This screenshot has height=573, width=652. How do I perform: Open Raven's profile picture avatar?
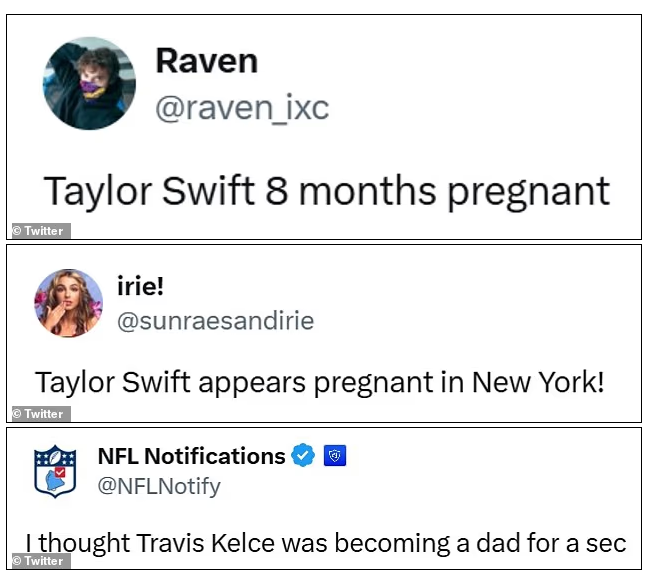(x=89, y=84)
